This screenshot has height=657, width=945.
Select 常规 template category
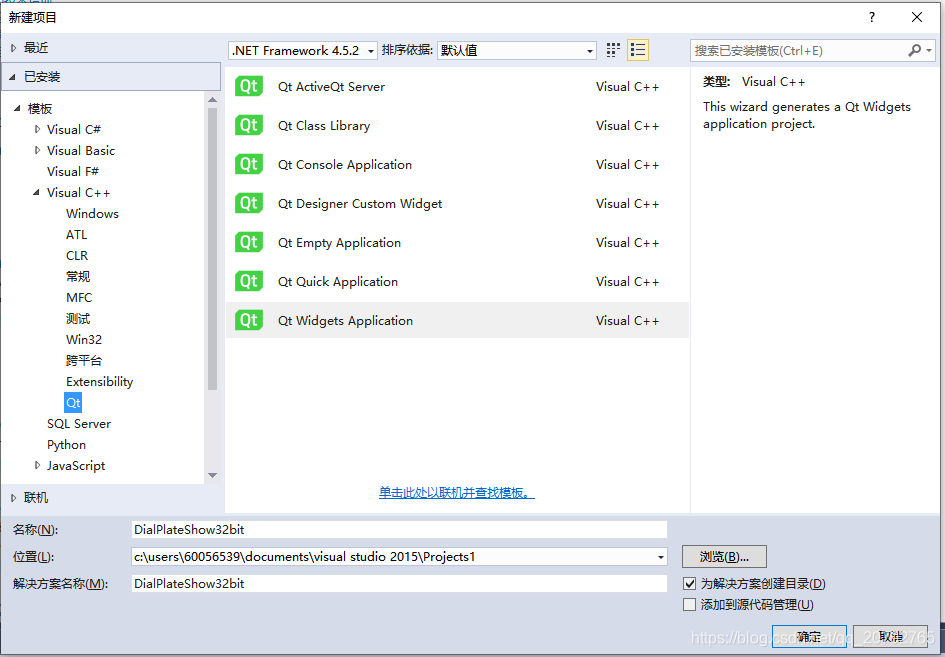78,277
